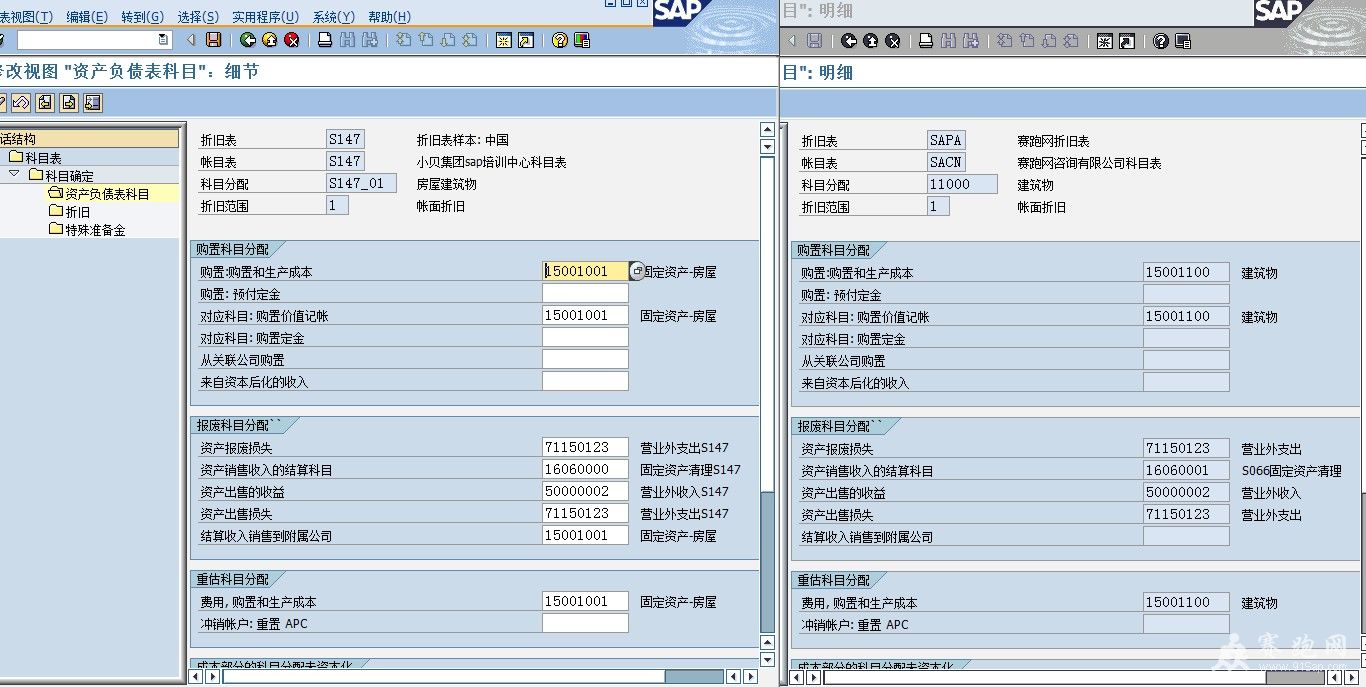Click the 资产报废损失 field 71150123 in left window

click(585, 447)
